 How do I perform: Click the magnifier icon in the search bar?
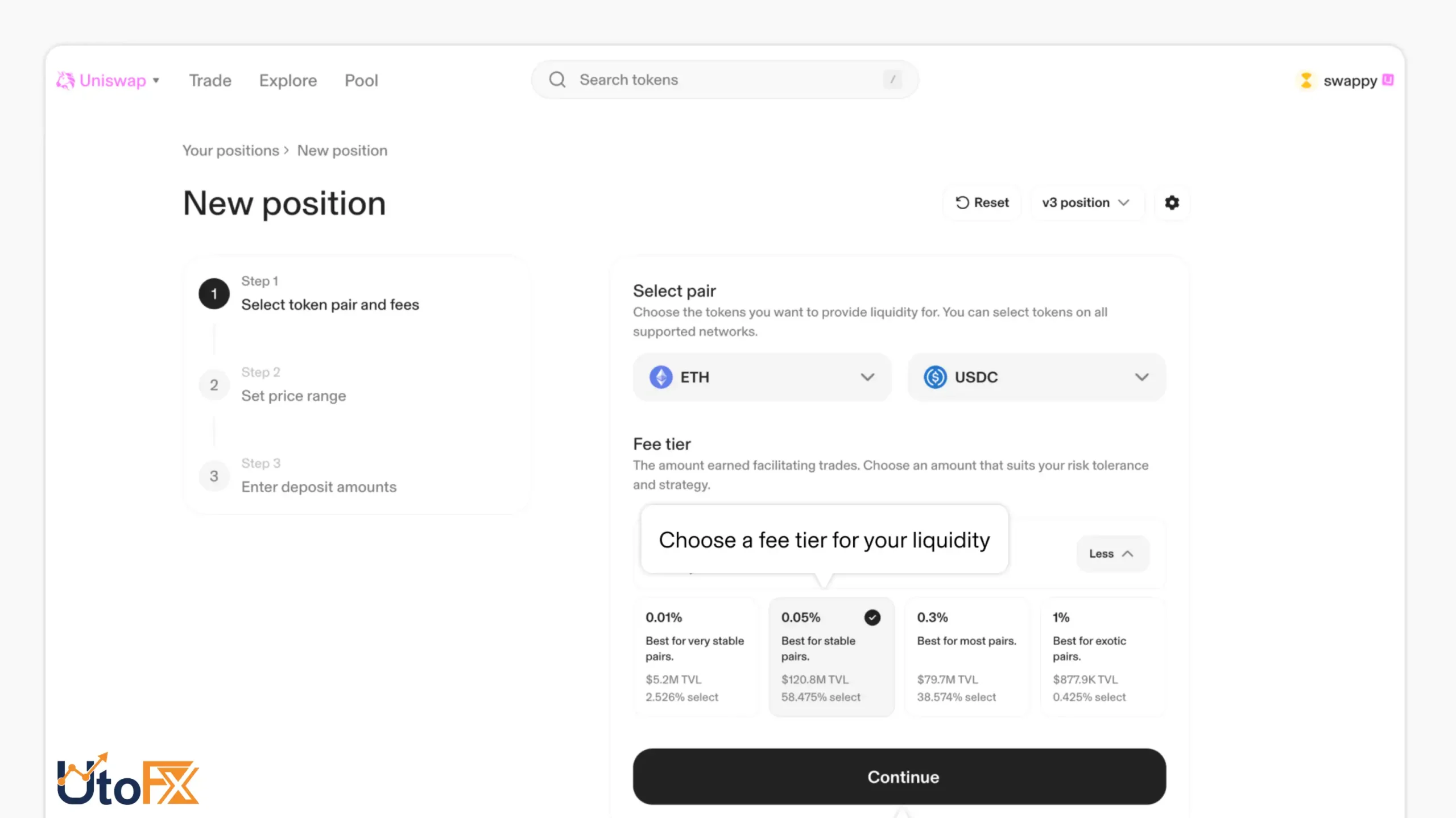tap(557, 80)
